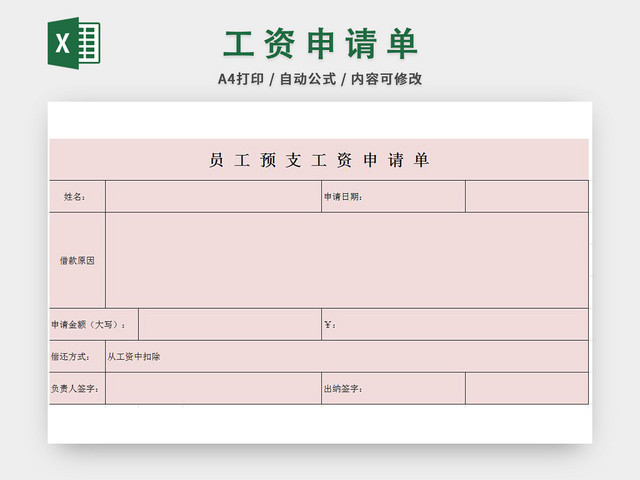Click the large reason box beside 借款原因

click(347, 260)
